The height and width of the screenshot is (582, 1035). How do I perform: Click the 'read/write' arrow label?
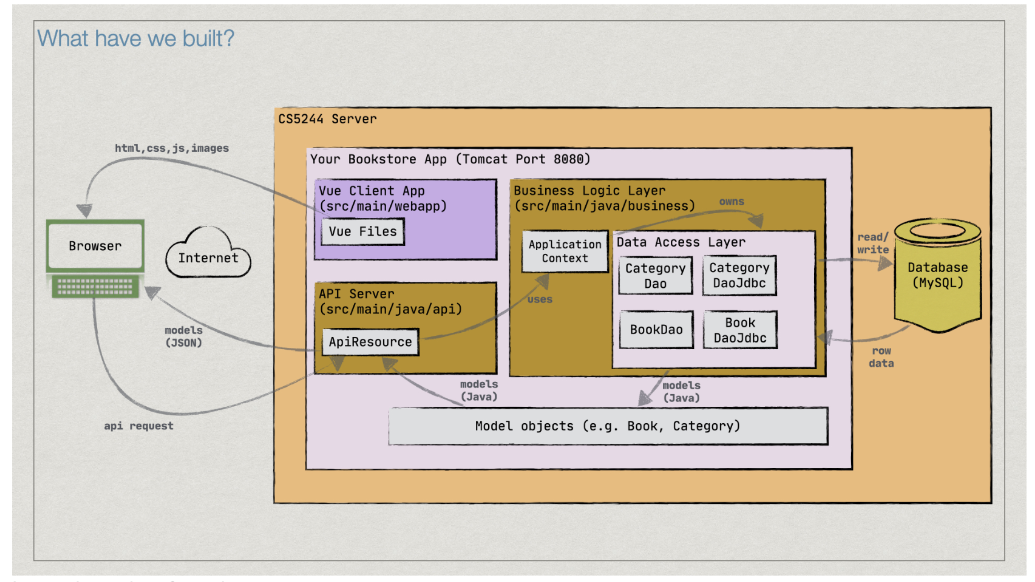click(873, 243)
